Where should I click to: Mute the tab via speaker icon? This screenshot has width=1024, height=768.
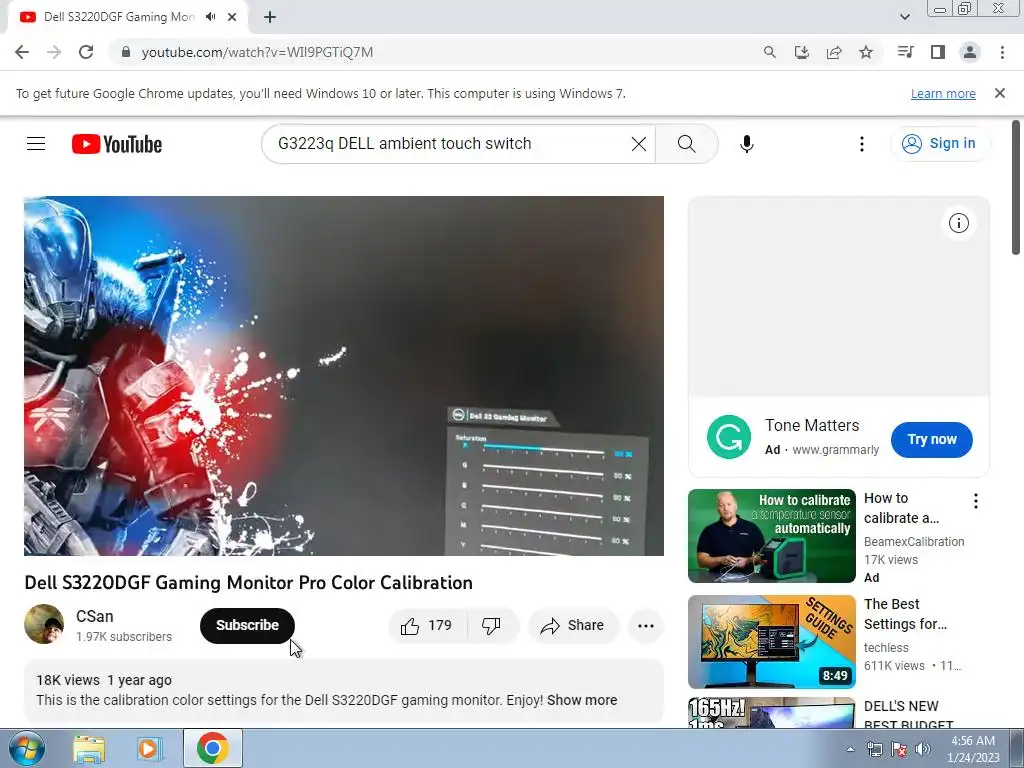[210, 17]
